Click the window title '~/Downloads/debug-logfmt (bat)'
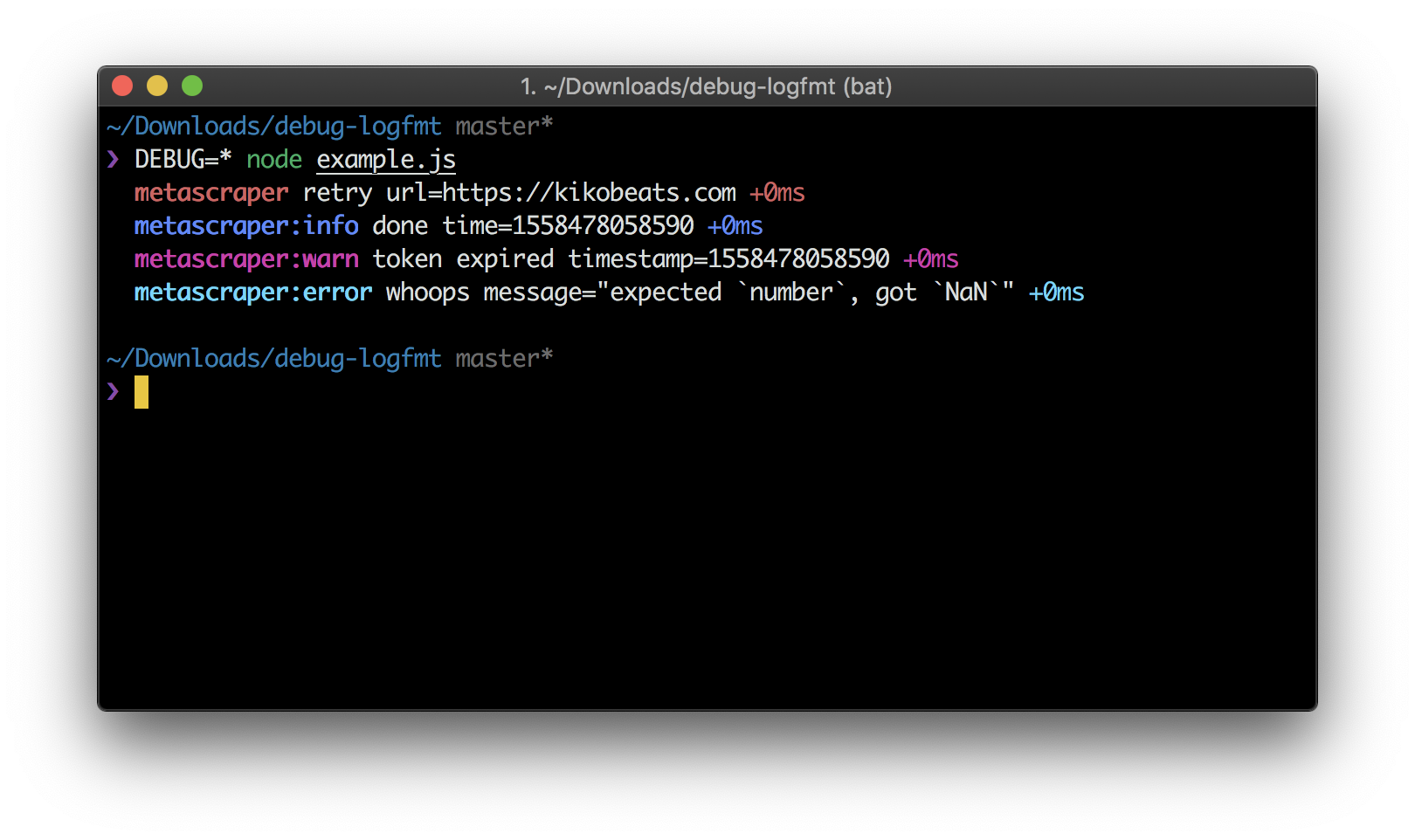Image resolution: width=1415 pixels, height=840 pixels. (706, 86)
